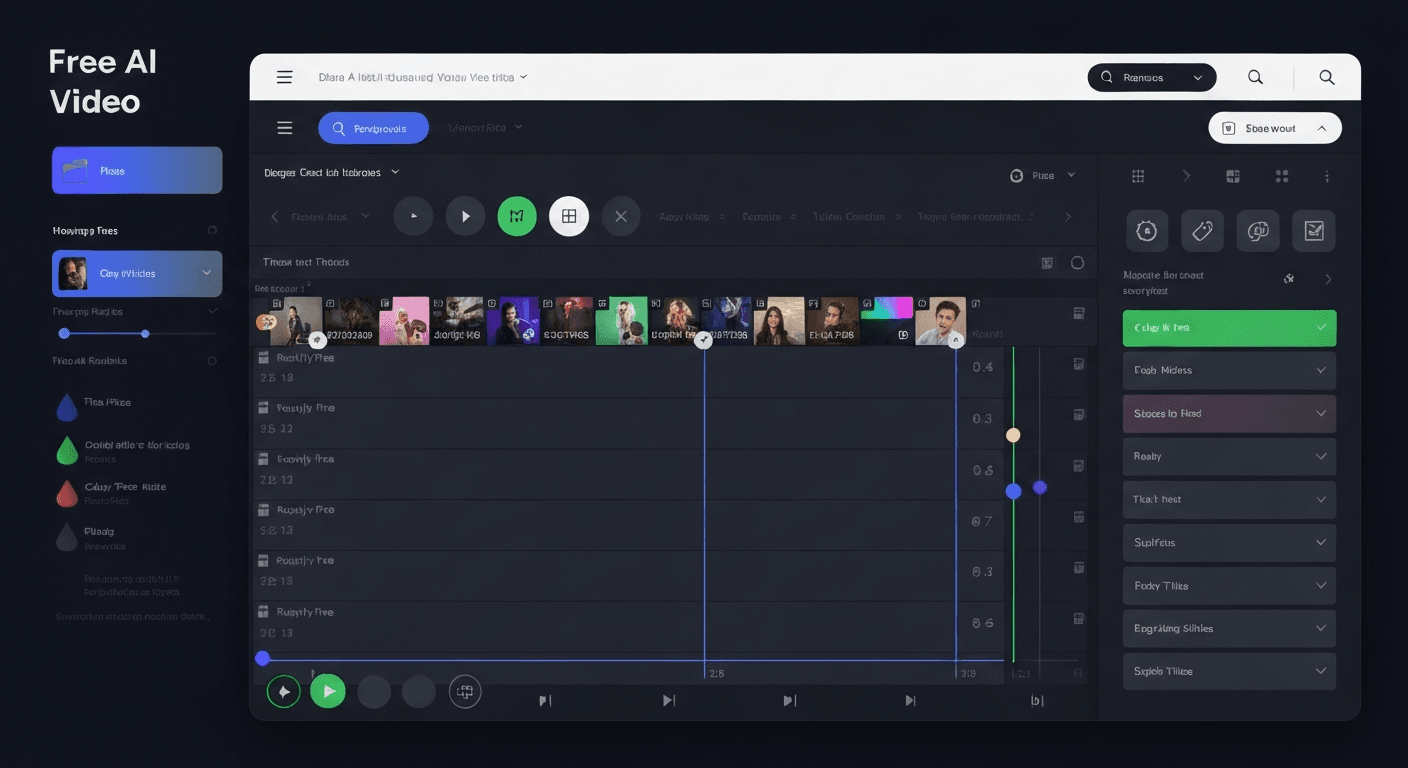Collapse the Share panel via its top-right chevron

coord(1322,127)
